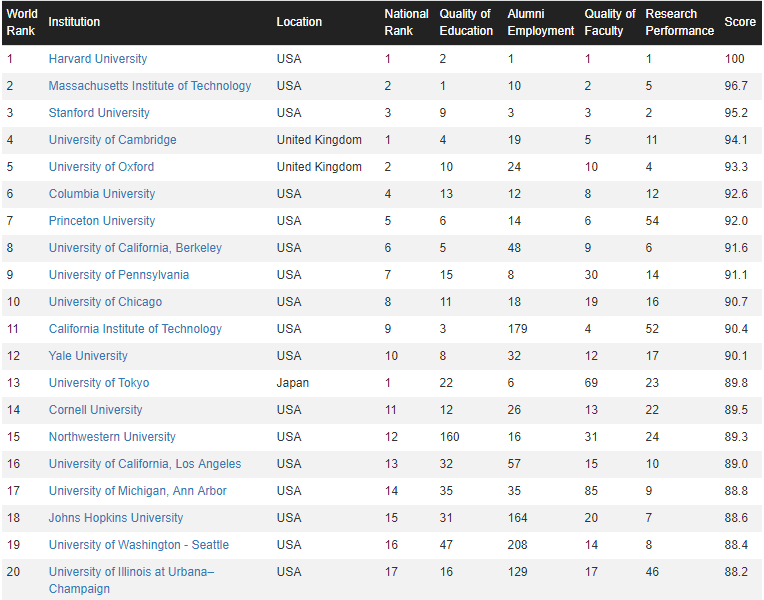Select Tokyo's quality of faculty value 69
This screenshot has width=764, height=600.
(x=591, y=383)
